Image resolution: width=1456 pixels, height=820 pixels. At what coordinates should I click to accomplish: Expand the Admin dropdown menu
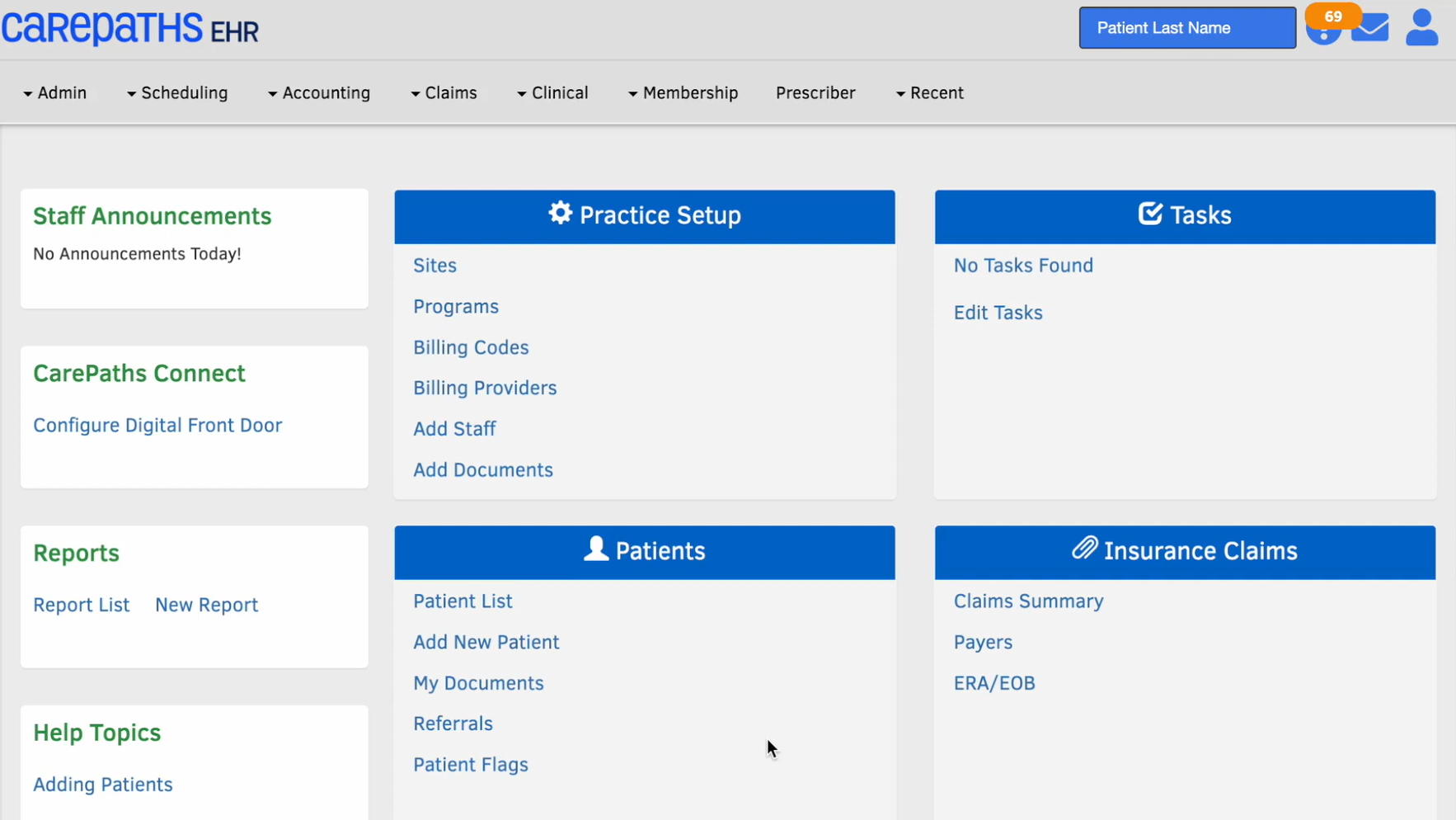point(55,93)
